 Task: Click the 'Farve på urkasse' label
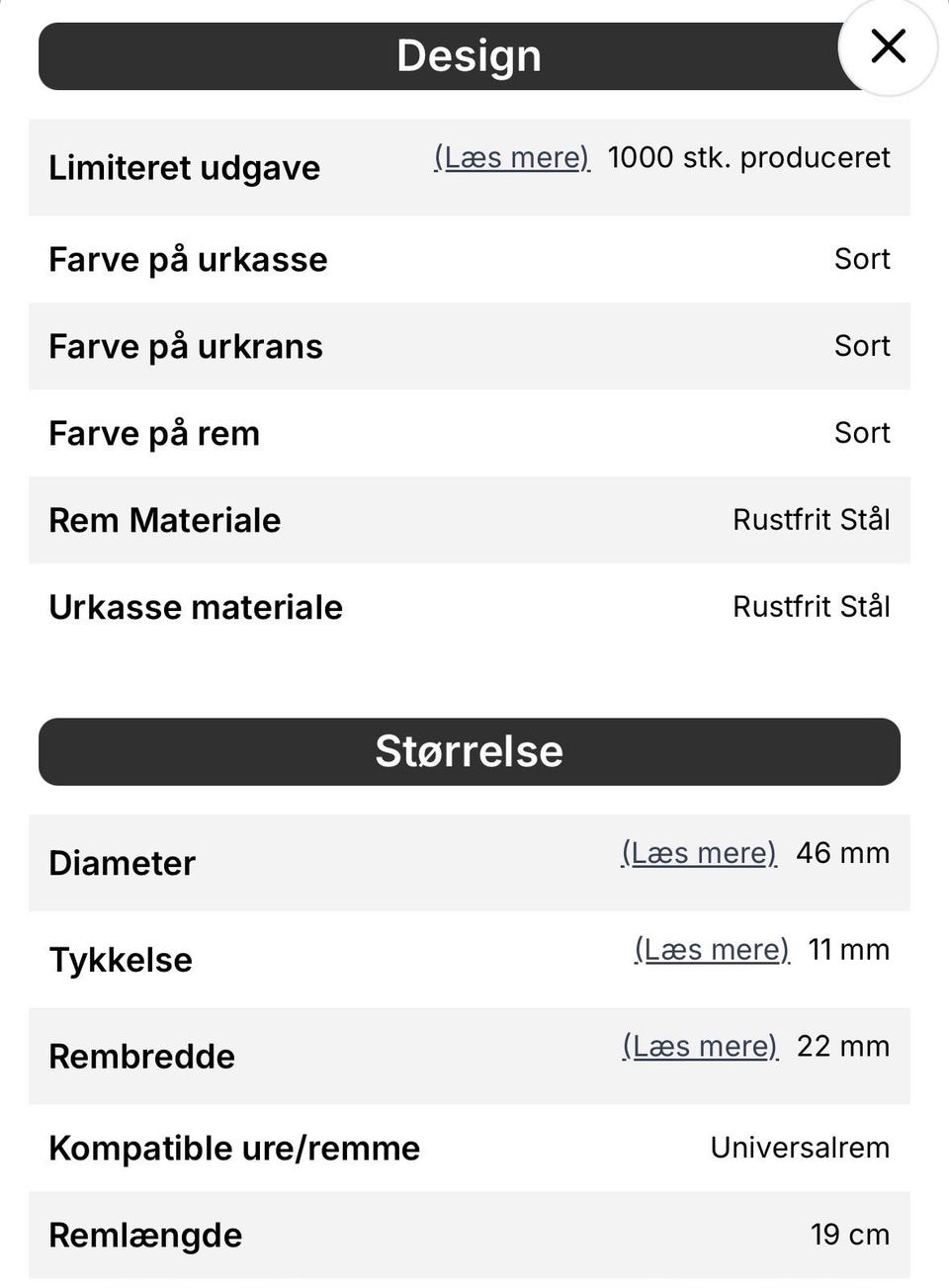click(x=188, y=260)
